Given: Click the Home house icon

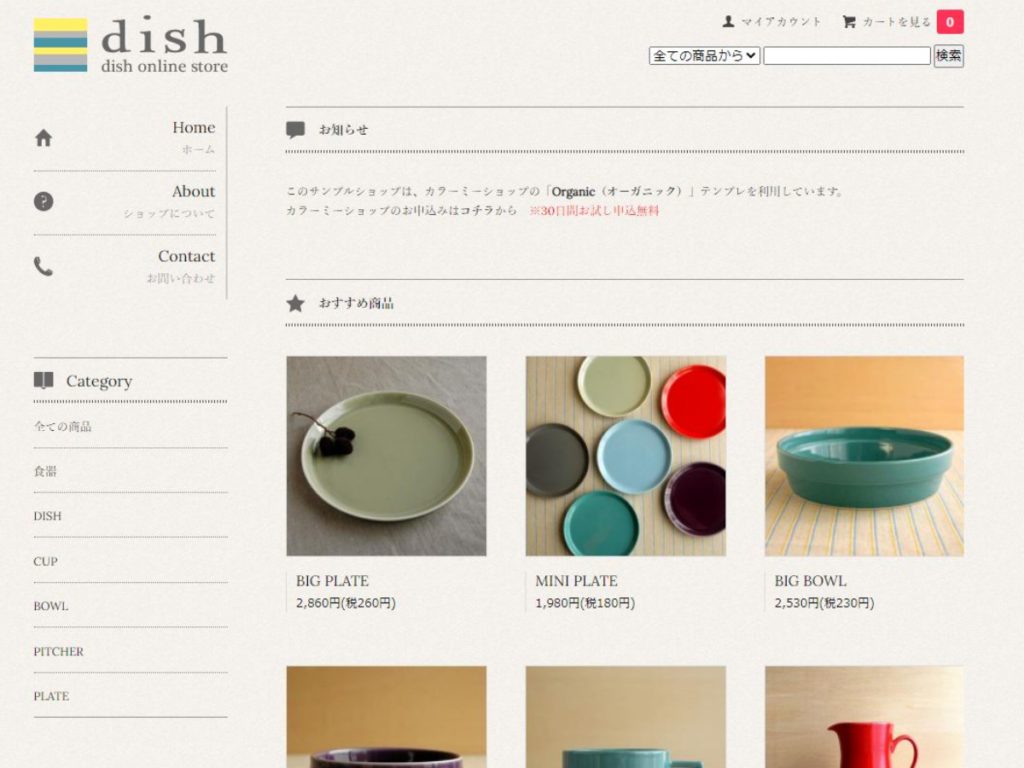Looking at the screenshot, I should [43, 138].
